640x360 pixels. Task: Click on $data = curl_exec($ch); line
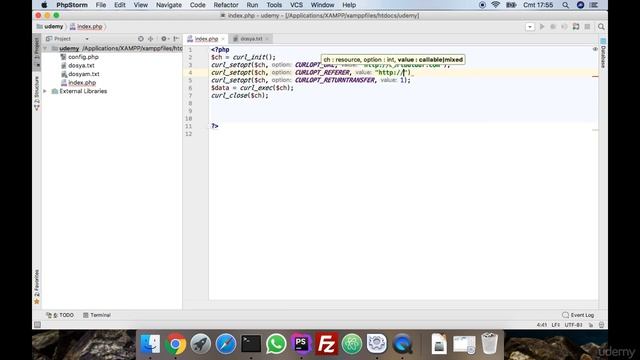252,88
